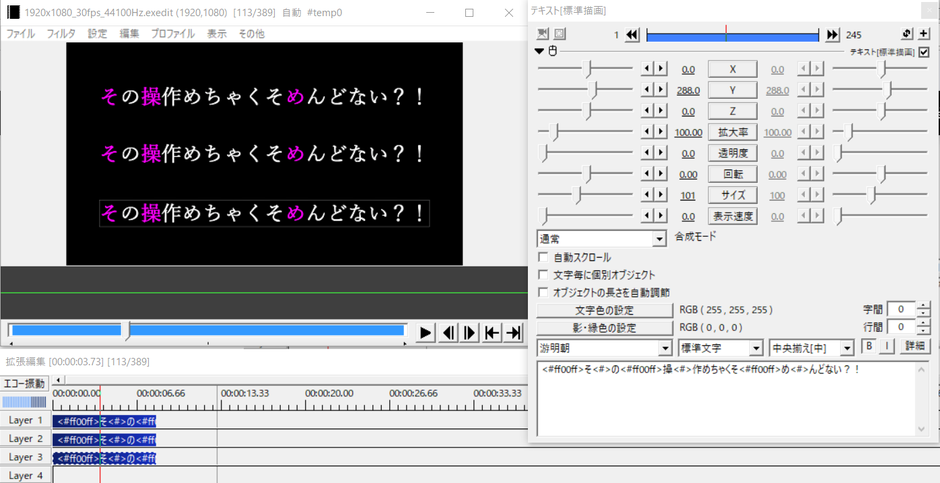Click the left increase arrow for 表示速度
This screenshot has width=940, height=483.
[660, 216]
